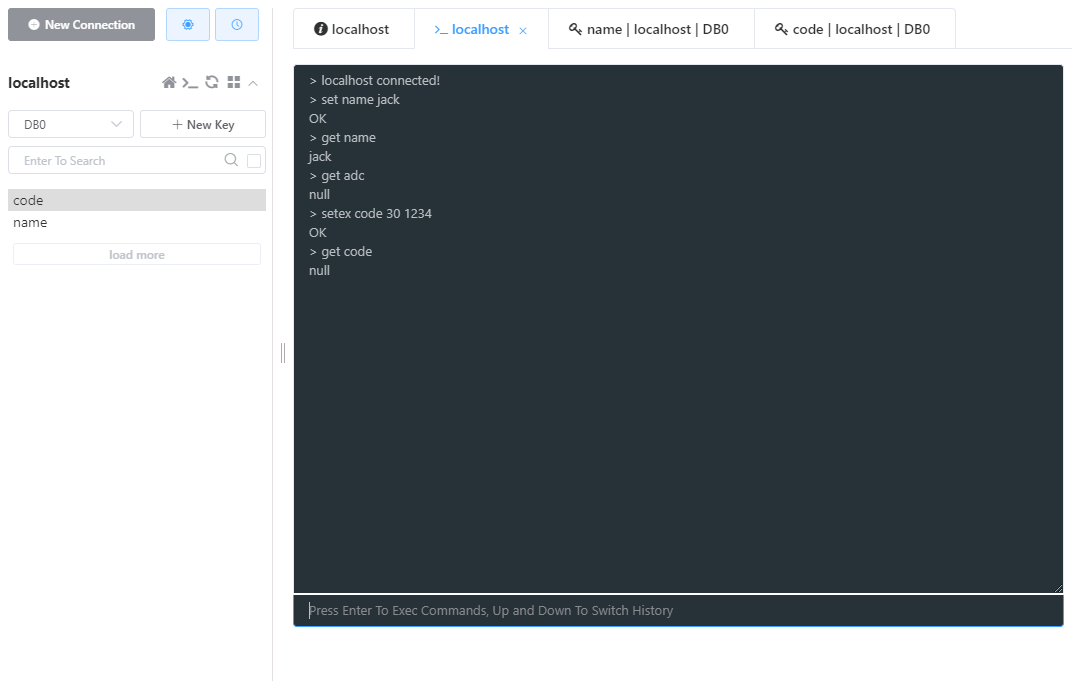Viewport: 1084px width, 689px height.
Task: Click the sidebar splitter handle
Action: coord(283,352)
